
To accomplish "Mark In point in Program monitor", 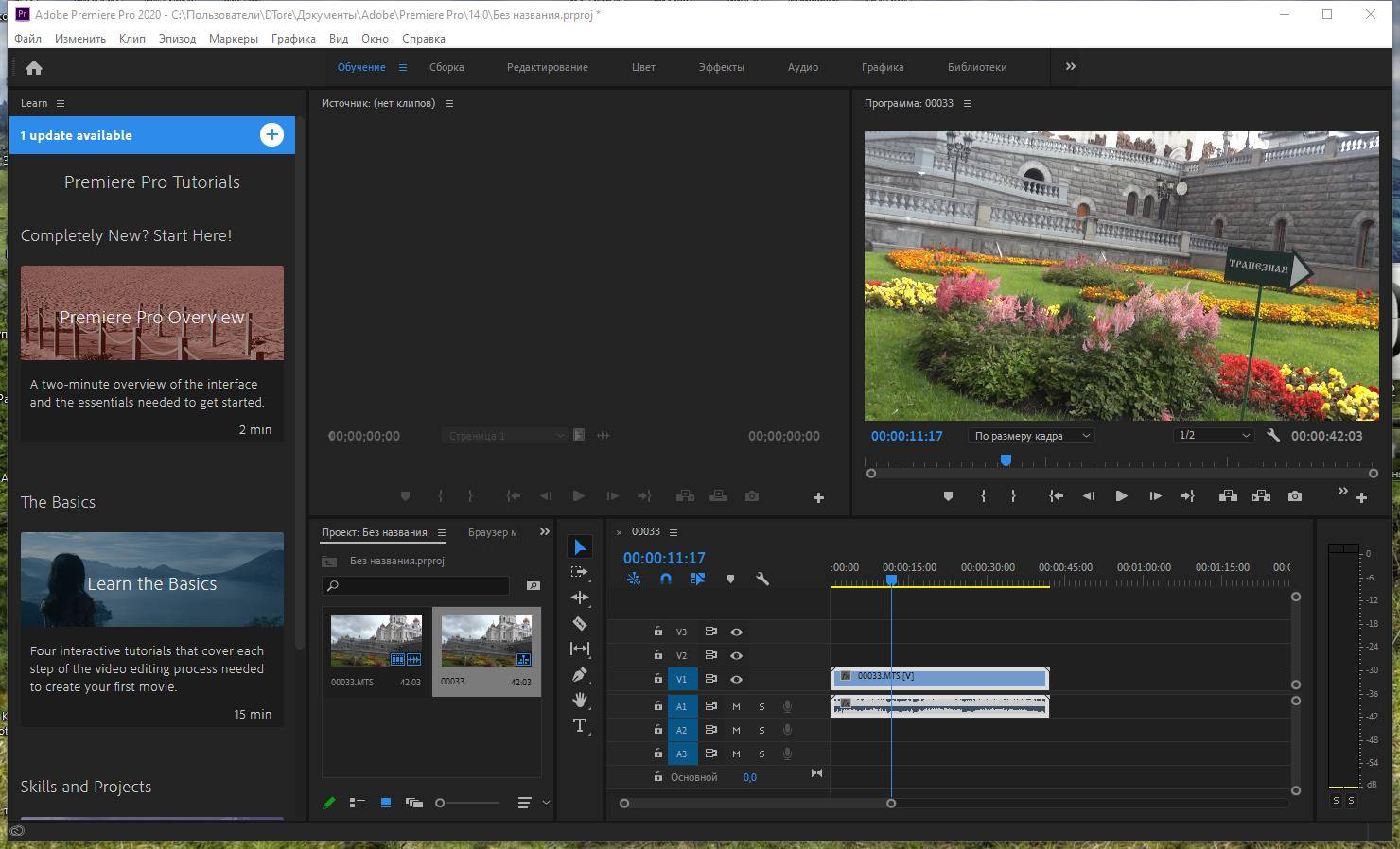I will coord(983,496).
